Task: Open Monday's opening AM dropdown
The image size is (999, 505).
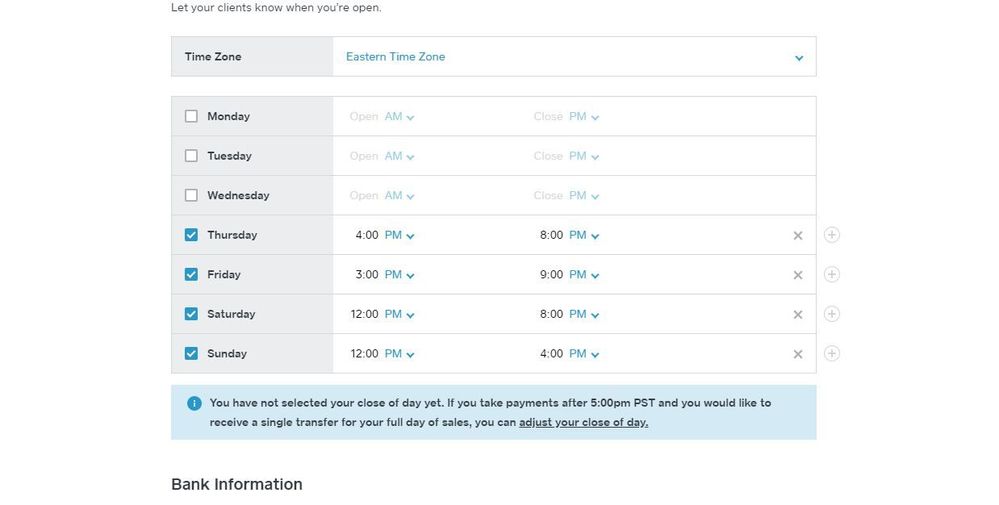Action: pos(399,117)
